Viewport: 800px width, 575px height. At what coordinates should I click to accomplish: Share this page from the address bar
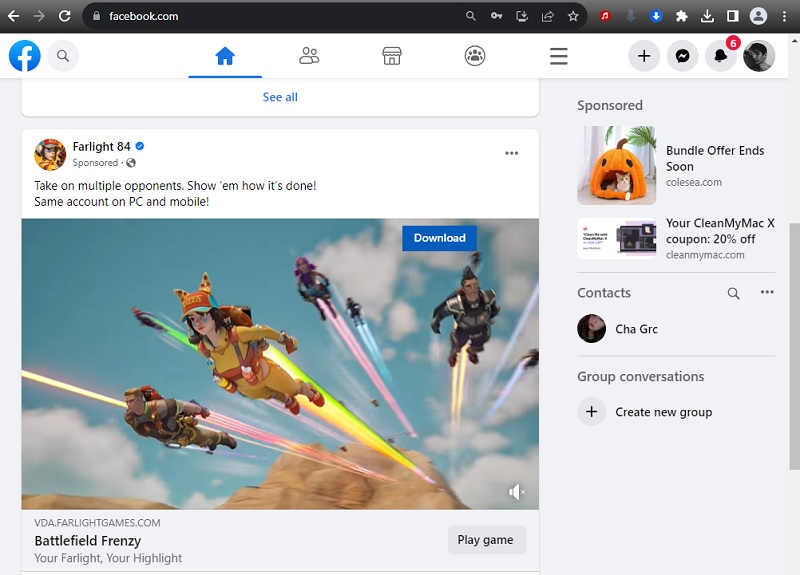[x=547, y=16]
